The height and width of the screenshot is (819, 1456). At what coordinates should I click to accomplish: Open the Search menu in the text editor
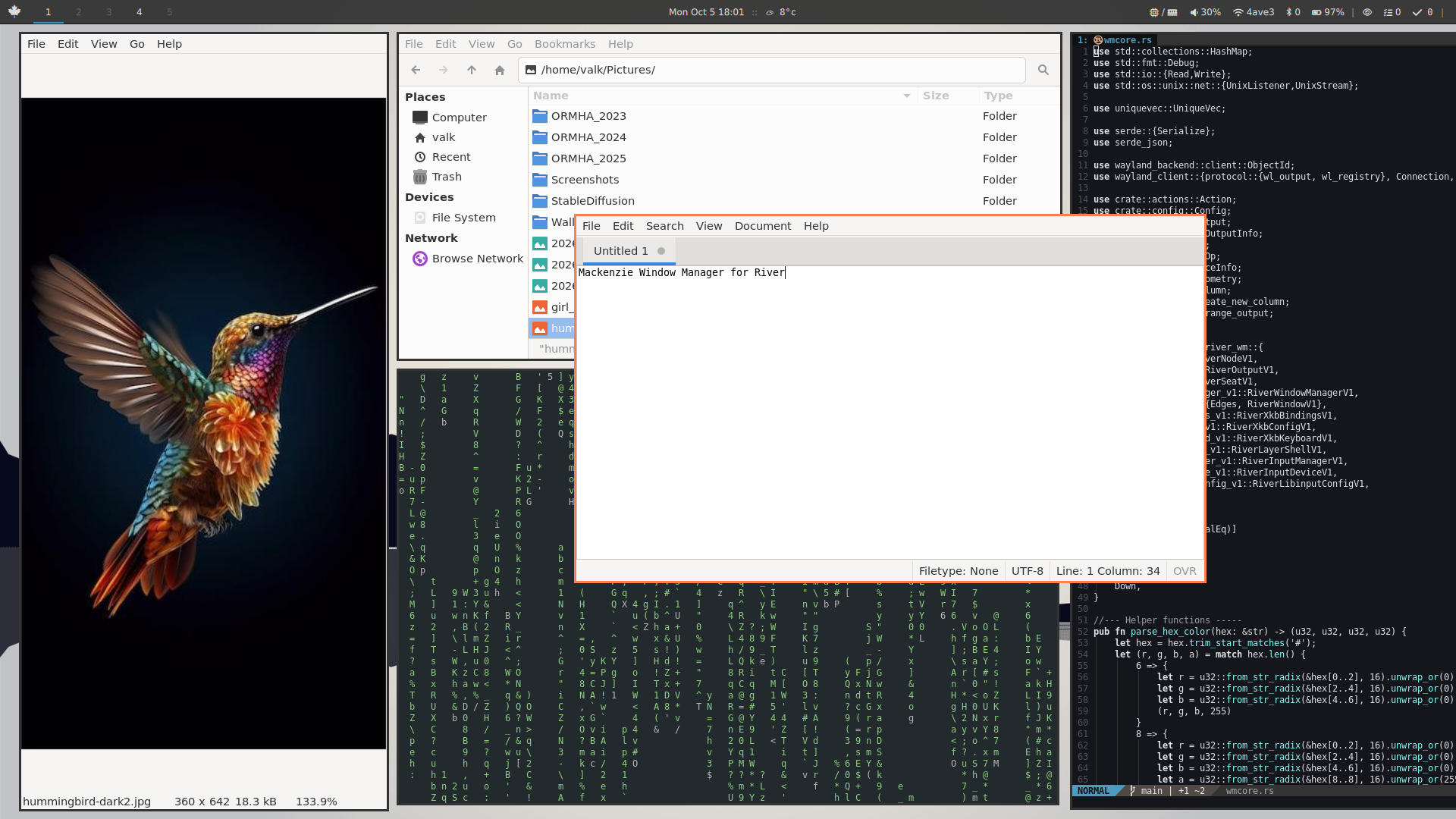(x=665, y=226)
